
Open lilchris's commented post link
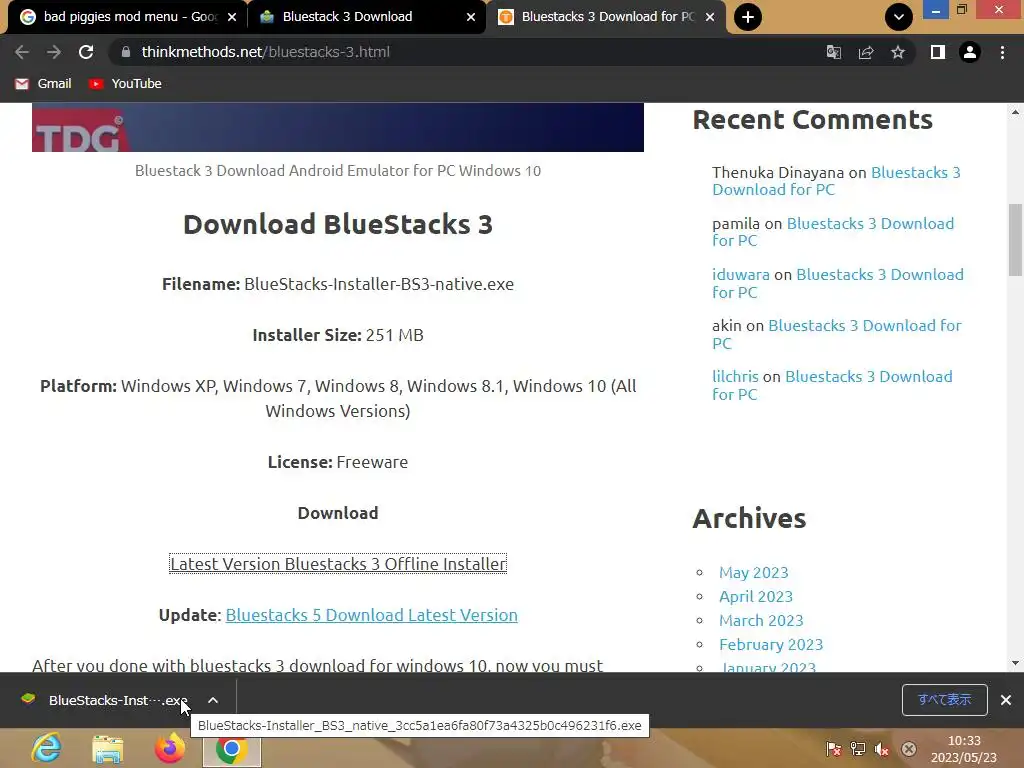point(833,385)
